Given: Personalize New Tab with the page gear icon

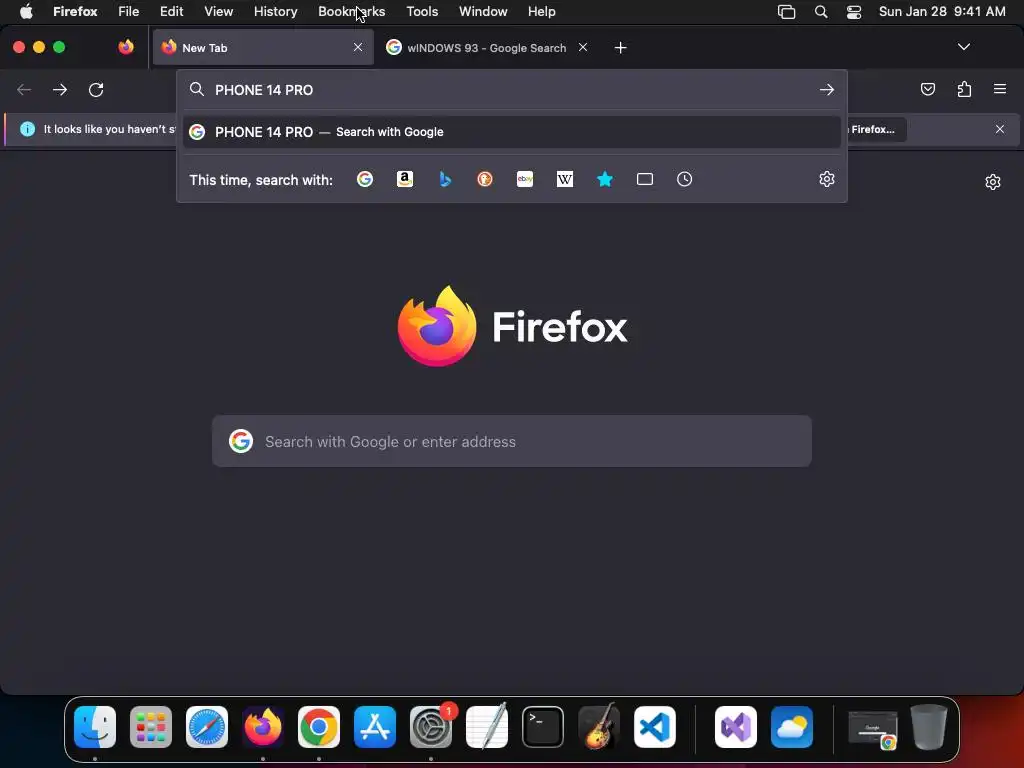Looking at the screenshot, I should pos(993,182).
